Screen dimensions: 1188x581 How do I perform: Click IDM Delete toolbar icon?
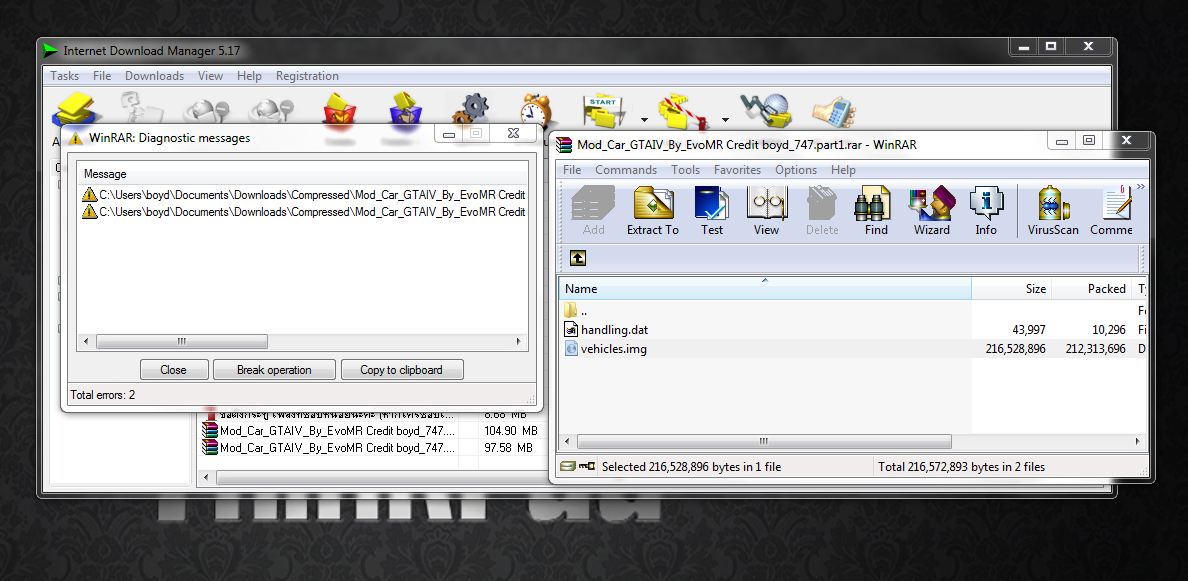tap(339, 109)
